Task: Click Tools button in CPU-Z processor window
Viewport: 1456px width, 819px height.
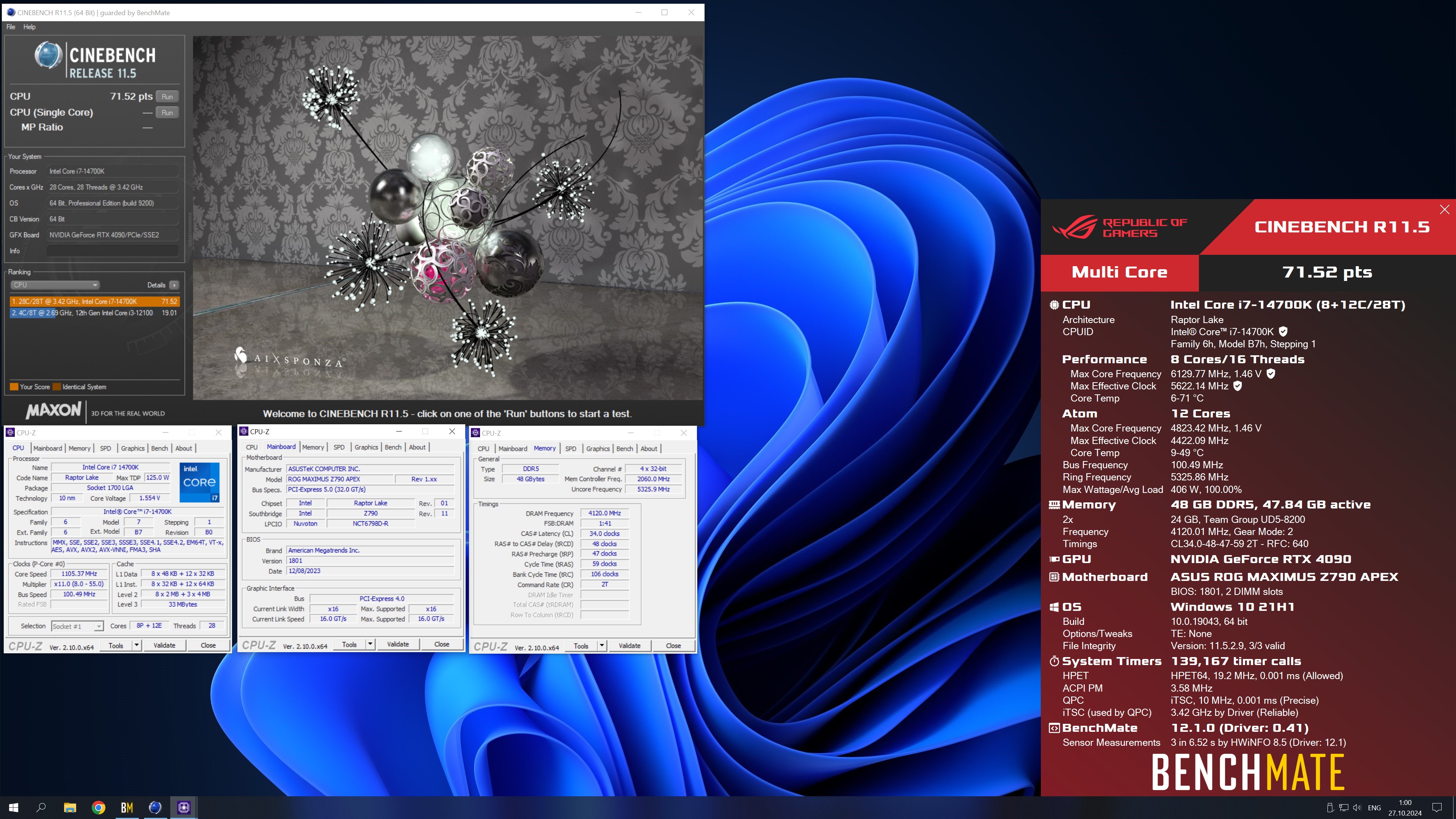Action: coord(116,645)
